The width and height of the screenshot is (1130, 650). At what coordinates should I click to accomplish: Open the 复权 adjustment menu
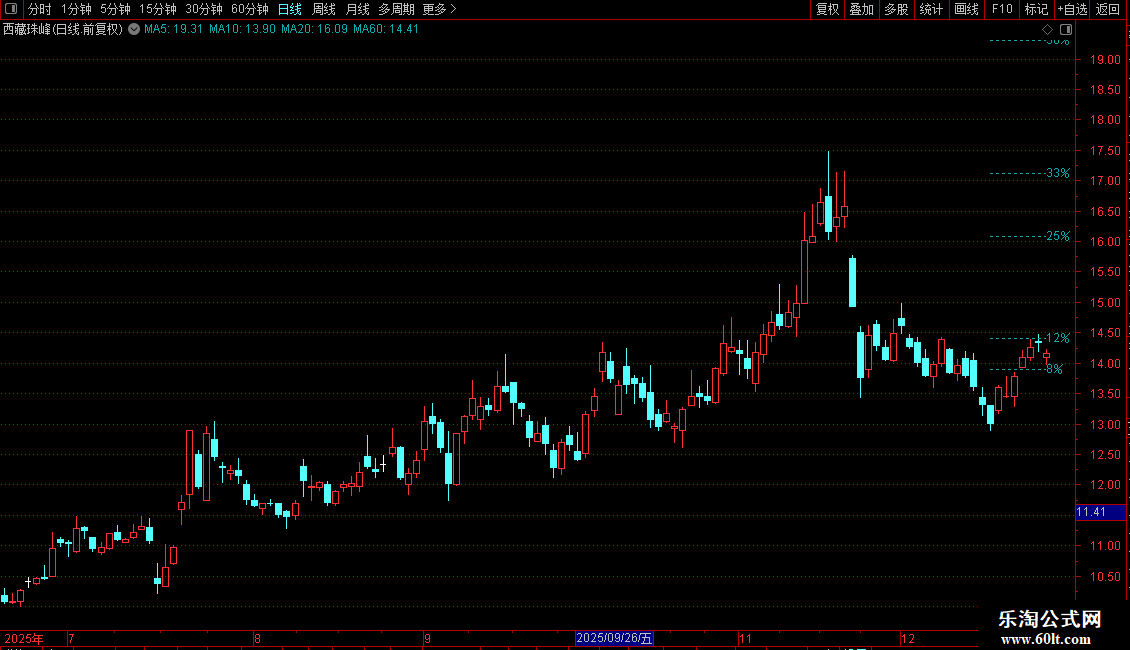827,9
